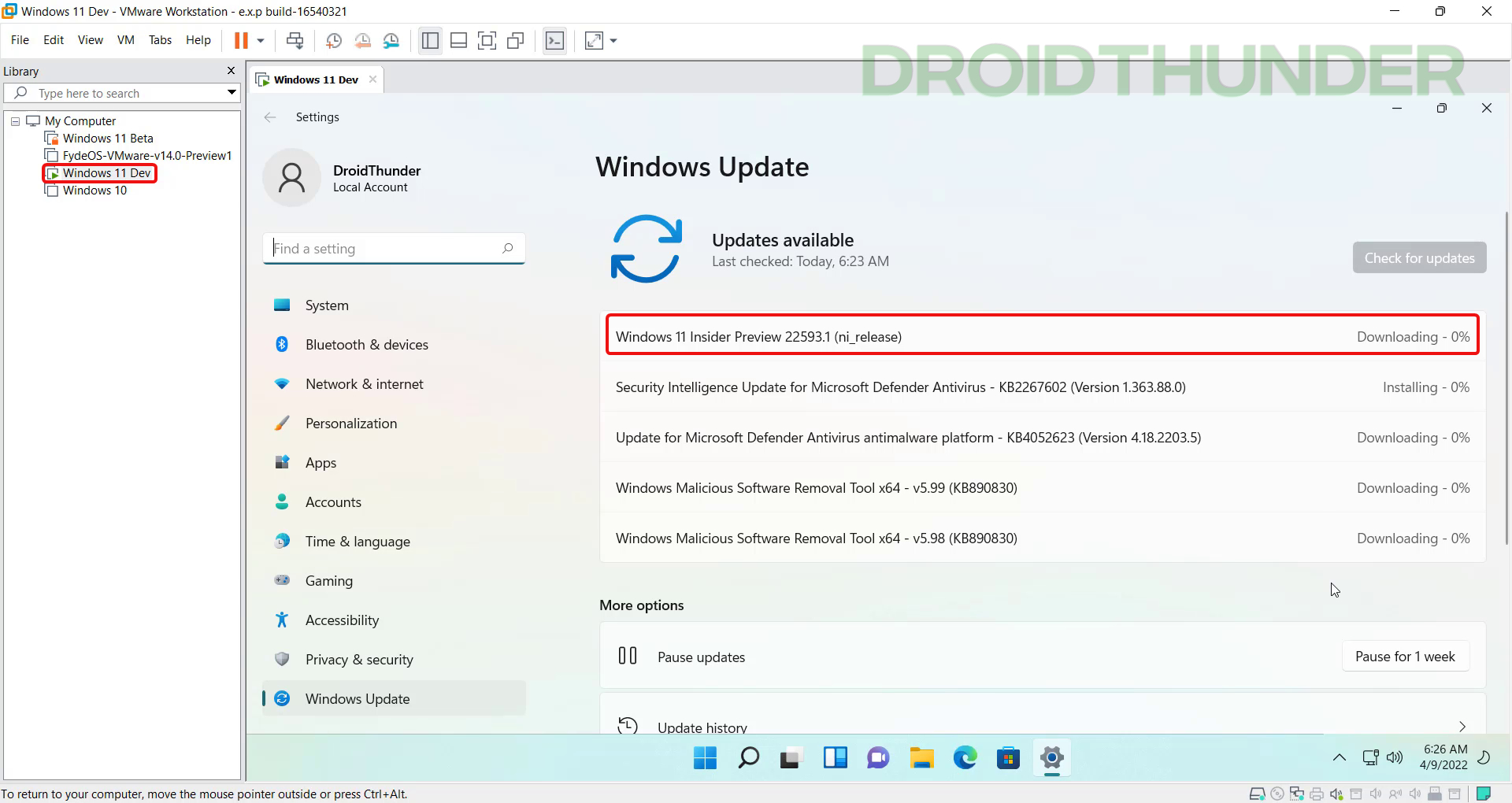Open the Snapshot Manager wrench-clock icon

click(391, 40)
